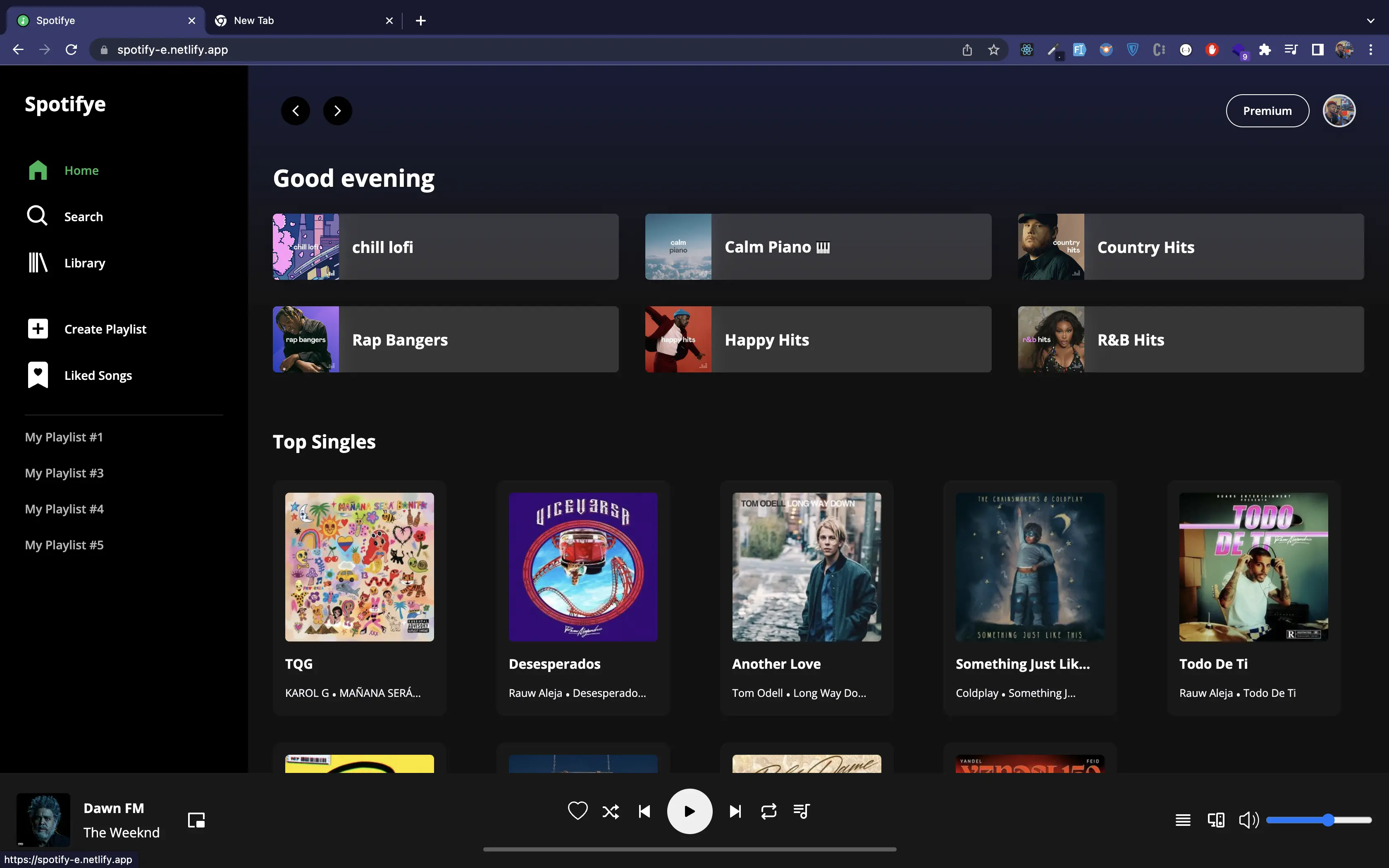The width and height of the screenshot is (1389, 868).
Task: Click the browser forward arrow
Action: (x=44, y=50)
